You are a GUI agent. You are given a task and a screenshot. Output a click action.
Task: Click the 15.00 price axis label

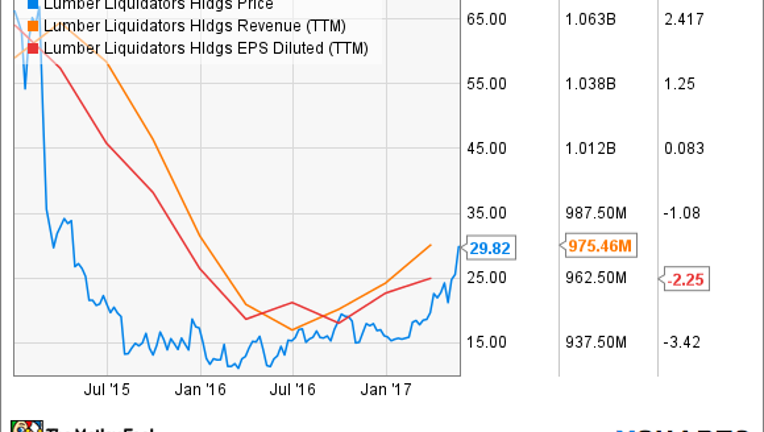pos(486,342)
